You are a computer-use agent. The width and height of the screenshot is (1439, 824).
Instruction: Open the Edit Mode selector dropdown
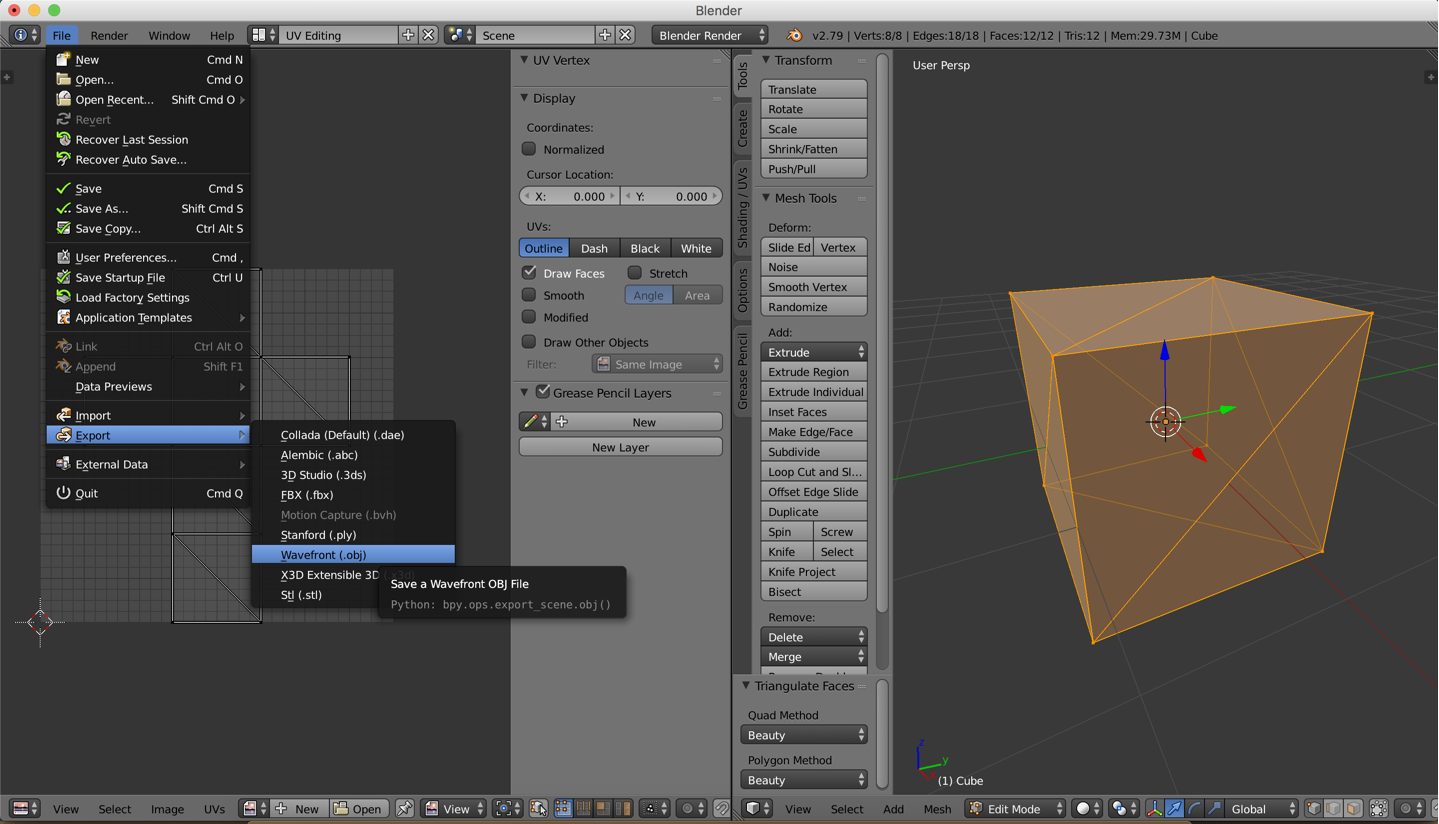[1016, 808]
